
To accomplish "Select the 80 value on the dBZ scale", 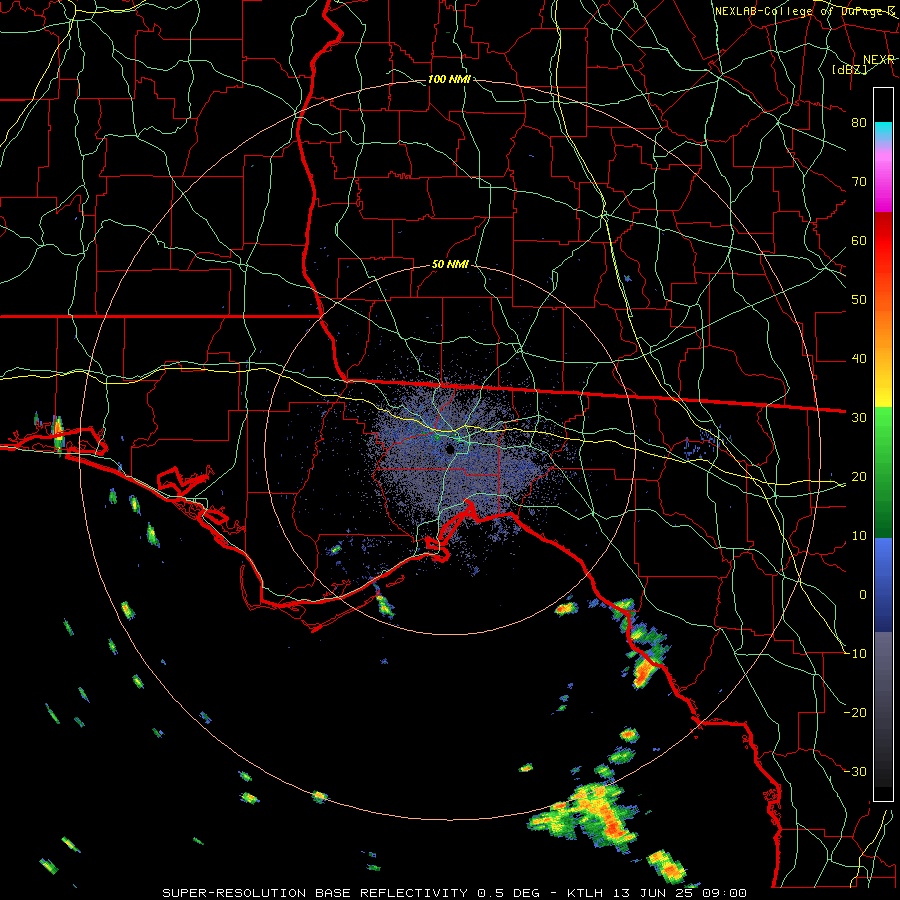I will [x=859, y=123].
